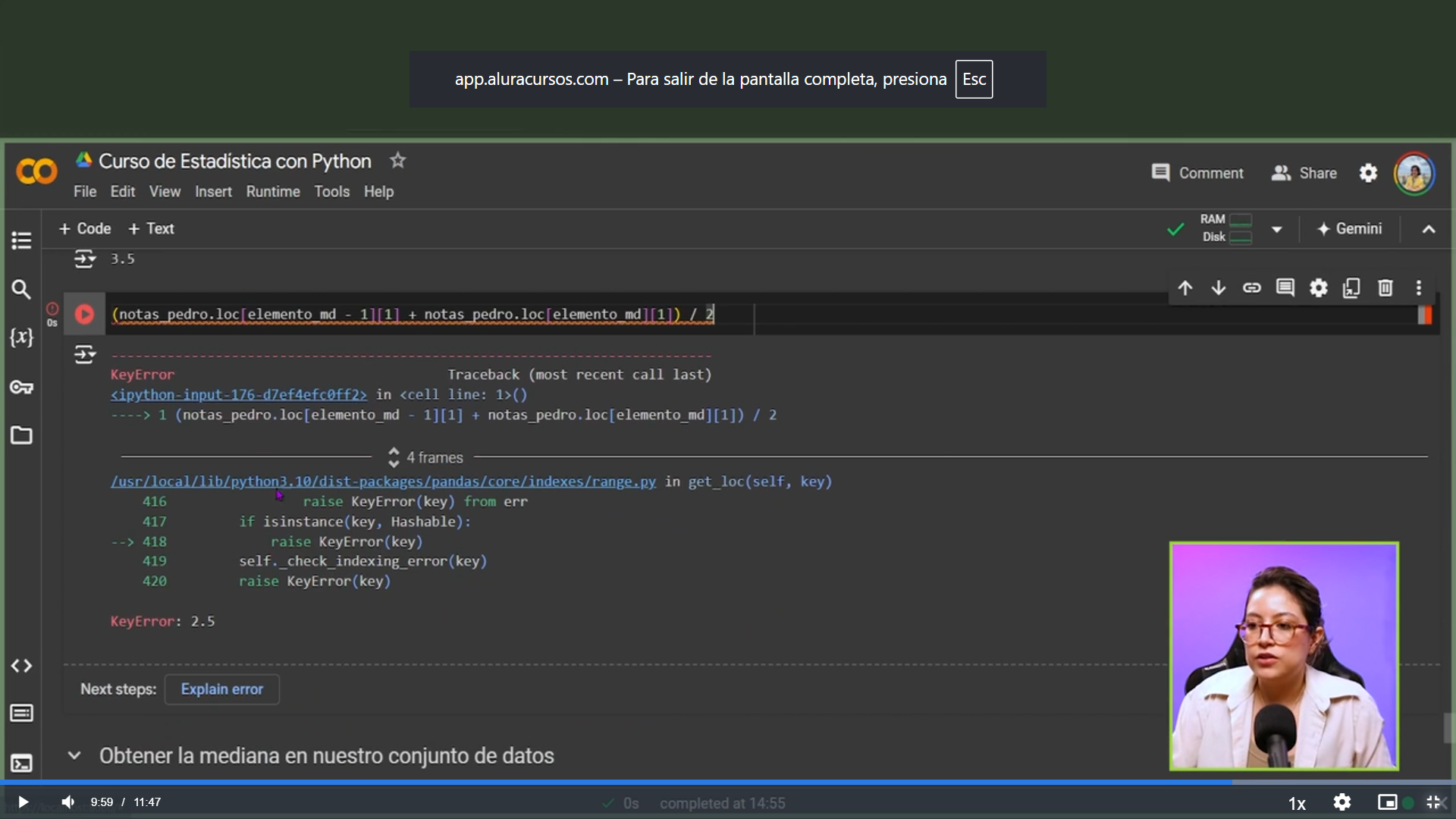Exit video fullscreen mode
The image size is (1456, 819).
click(x=1434, y=802)
